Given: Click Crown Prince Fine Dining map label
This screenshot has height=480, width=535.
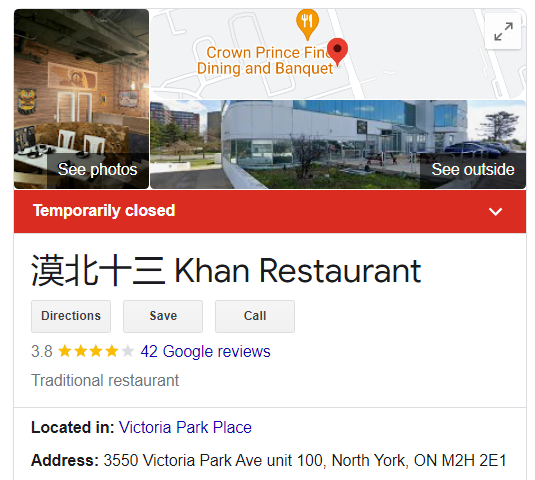Looking at the screenshot, I should 265,61.
